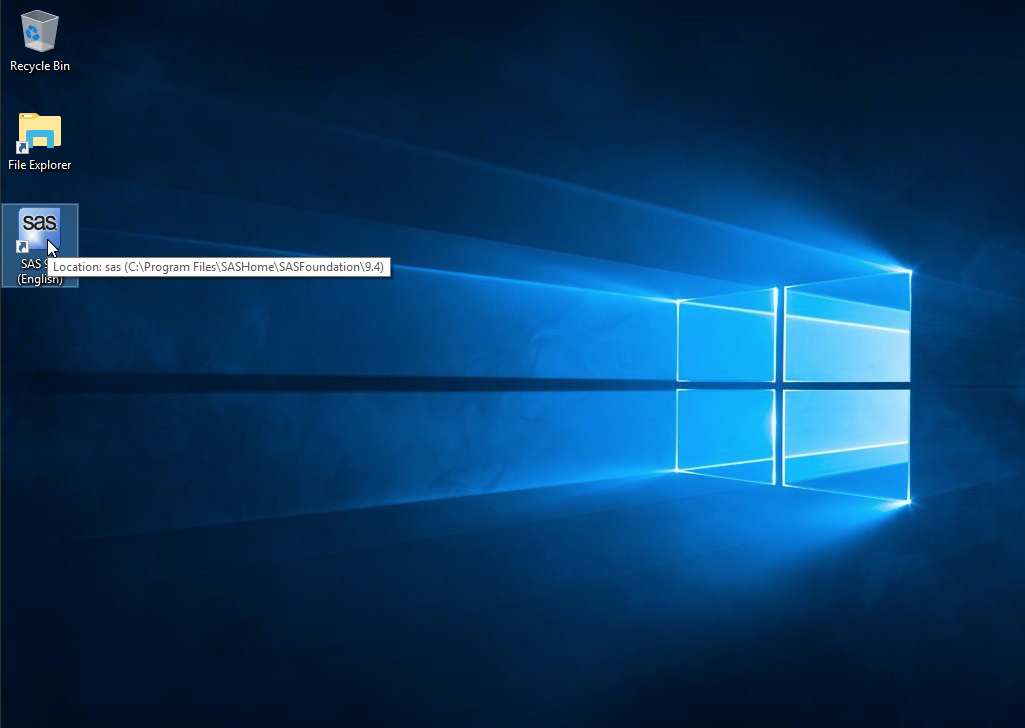Click empty desktop space below the SAS shortcut
The image size is (1025, 728).
pos(40,400)
